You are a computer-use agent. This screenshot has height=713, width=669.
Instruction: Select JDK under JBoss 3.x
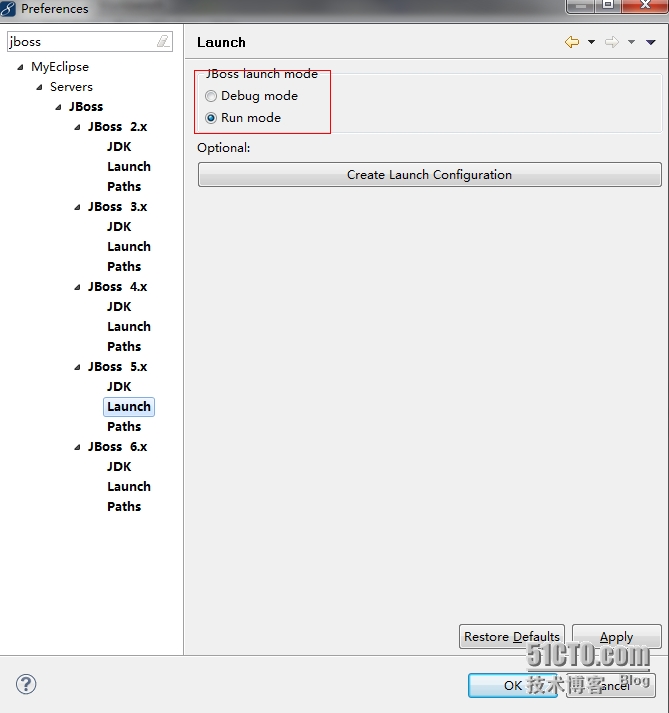pyautogui.click(x=119, y=226)
